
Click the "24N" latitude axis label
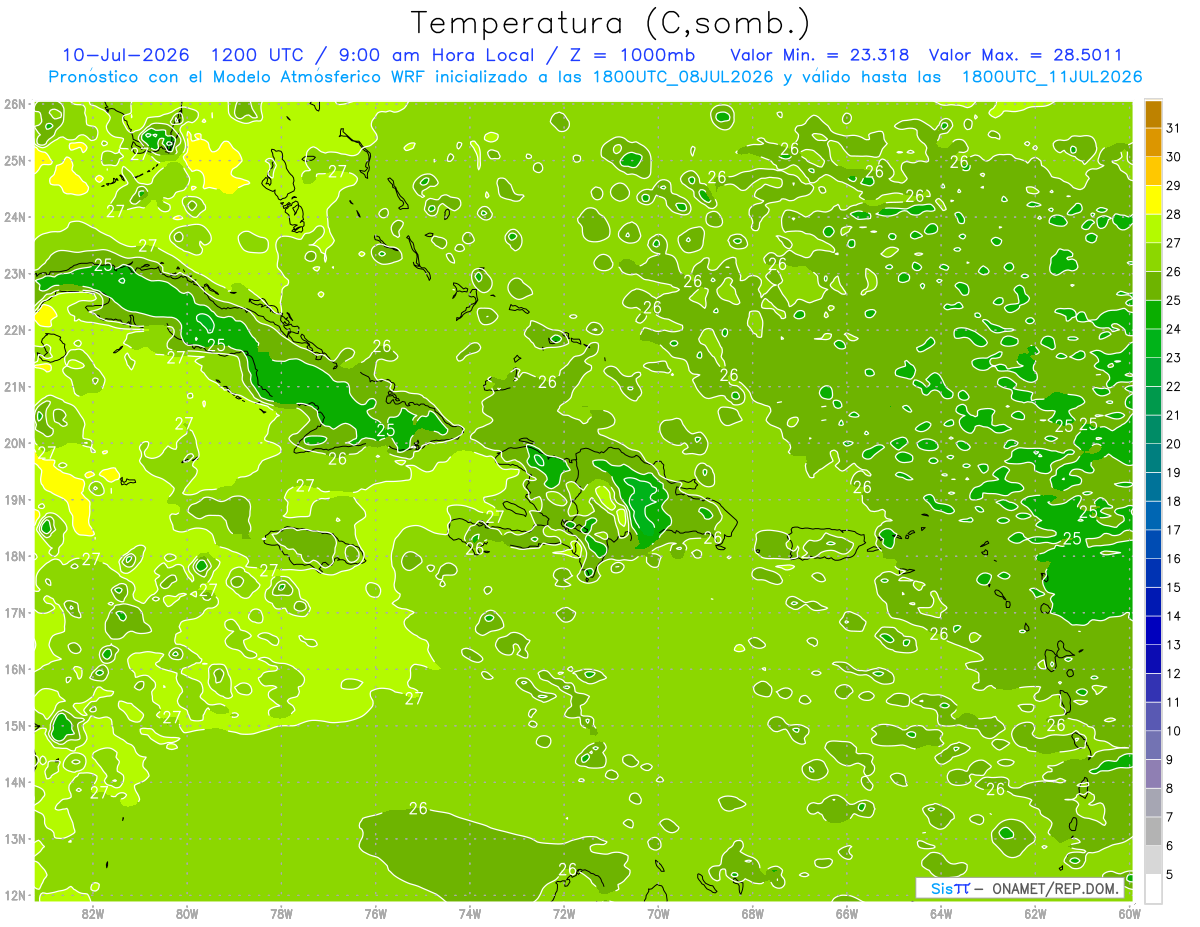pos(15,217)
